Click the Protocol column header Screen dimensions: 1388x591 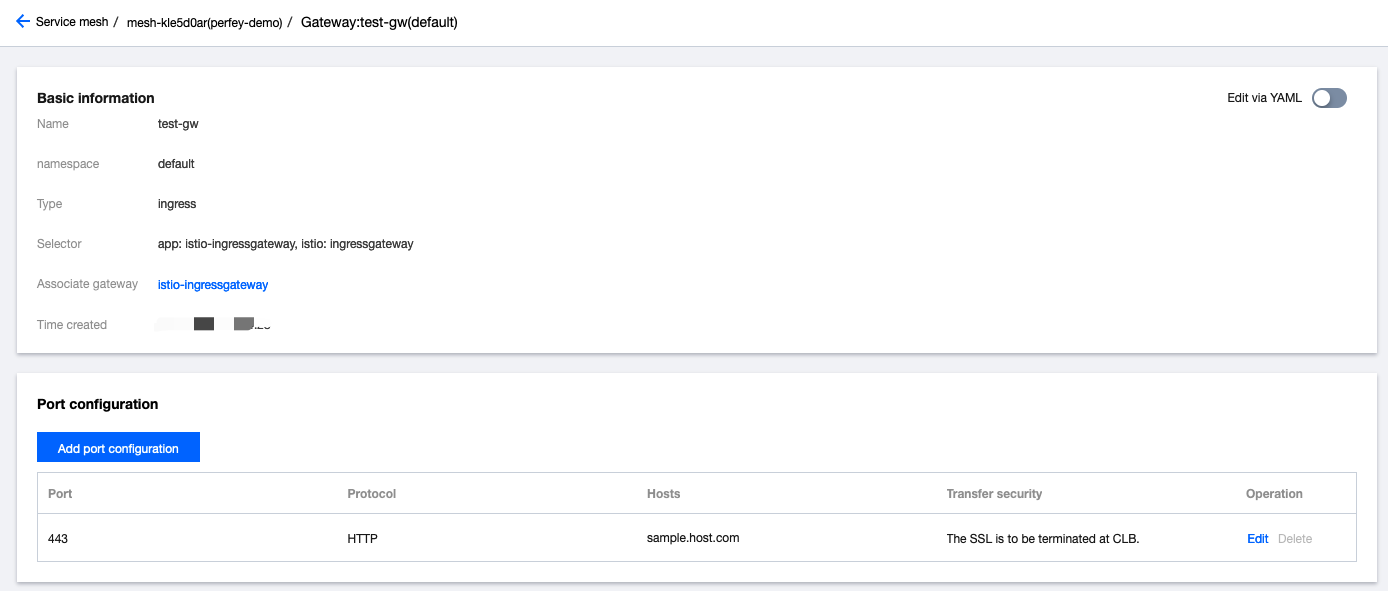(x=372, y=494)
